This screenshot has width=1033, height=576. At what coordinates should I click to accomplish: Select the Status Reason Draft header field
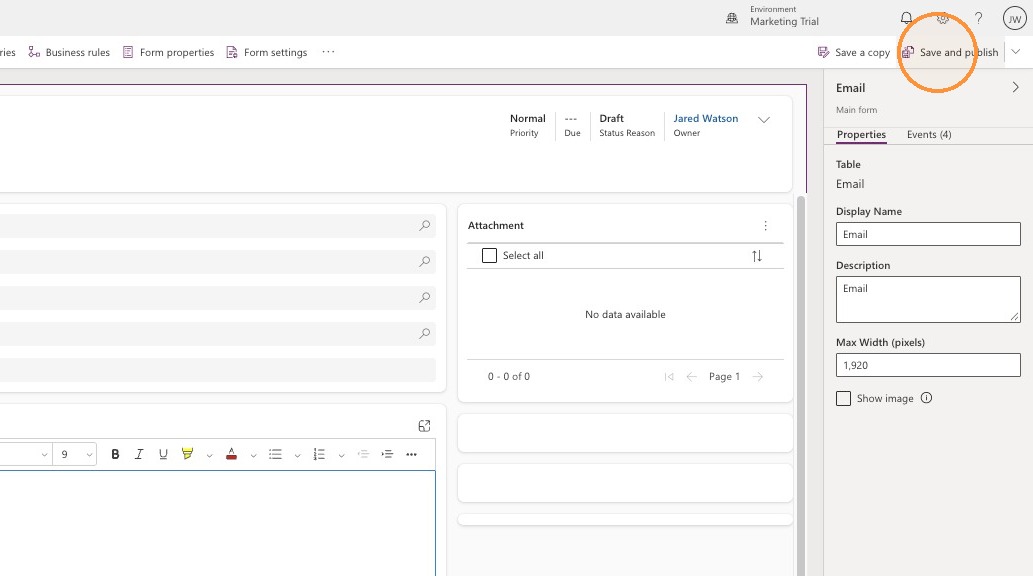(627, 125)
